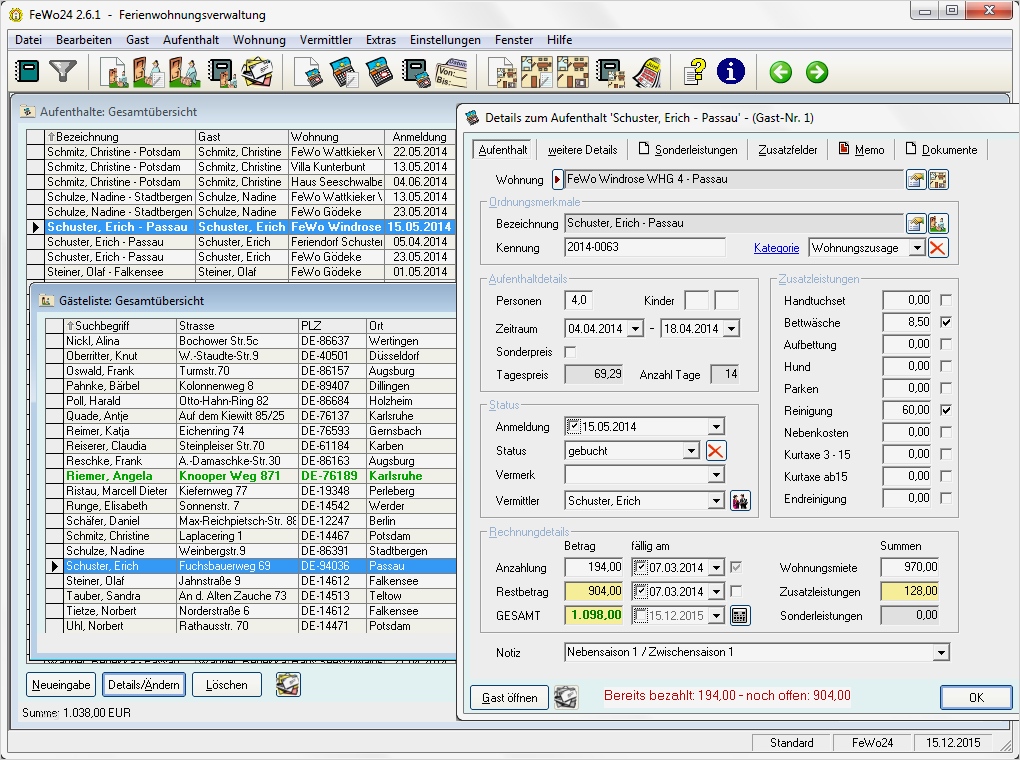Clear the Kategorie with the red X icon

tap(937, 248)
